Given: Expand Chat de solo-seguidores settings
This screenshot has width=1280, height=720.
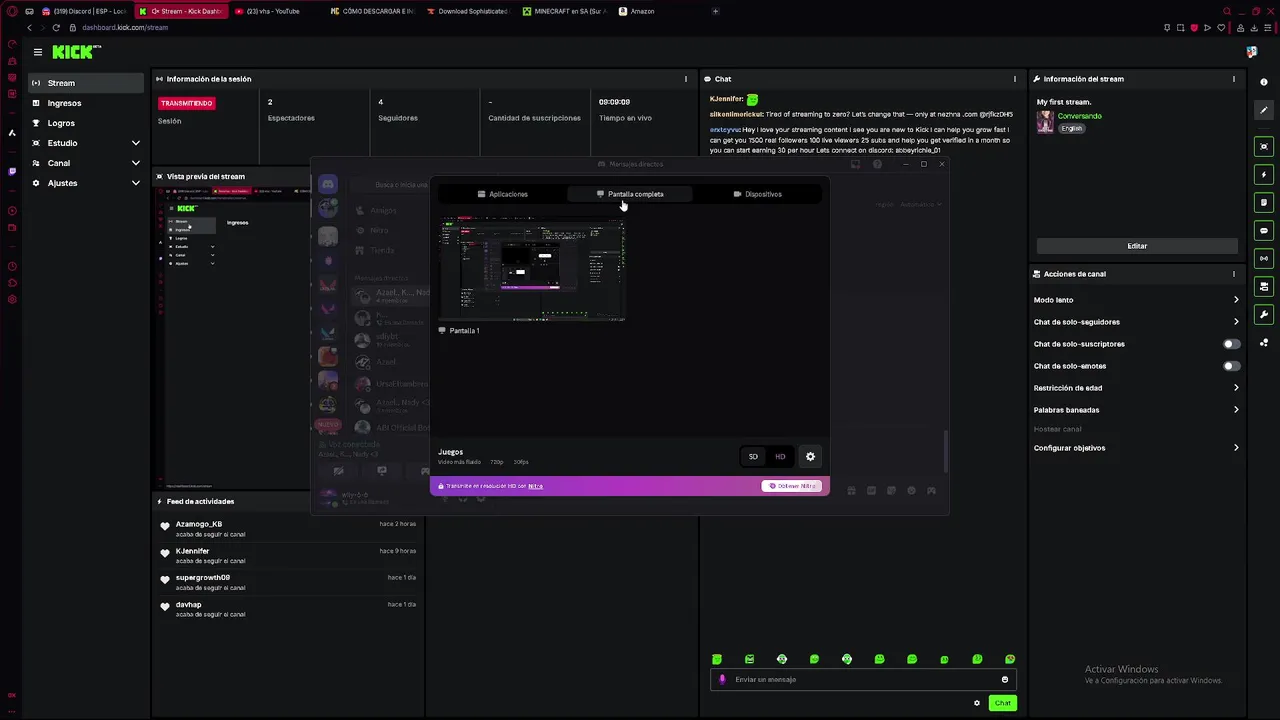Looking at the screenshot, I should (x=1137, y=322).
